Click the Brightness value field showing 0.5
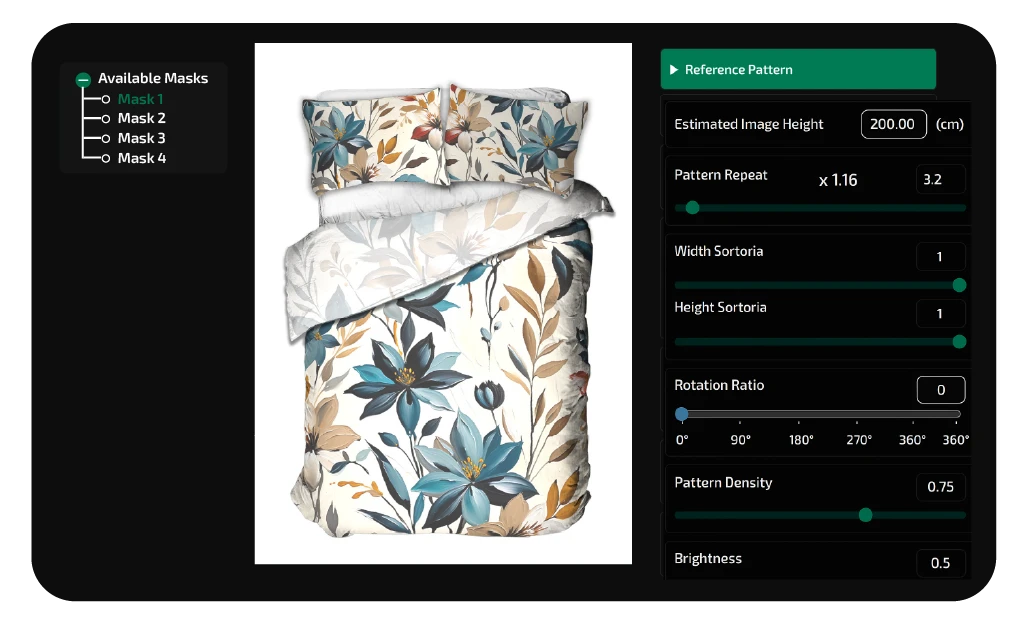Screen dimensions: 1022x639 [939, 563]
